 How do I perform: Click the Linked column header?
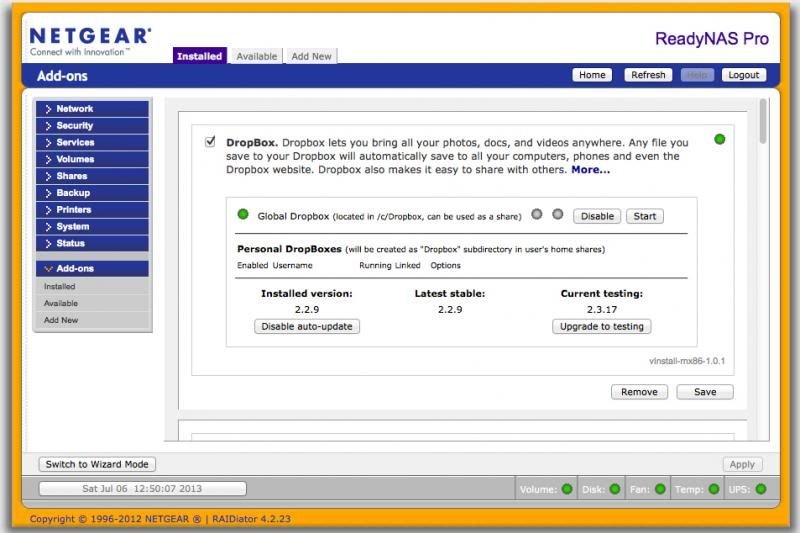point(407,265)
